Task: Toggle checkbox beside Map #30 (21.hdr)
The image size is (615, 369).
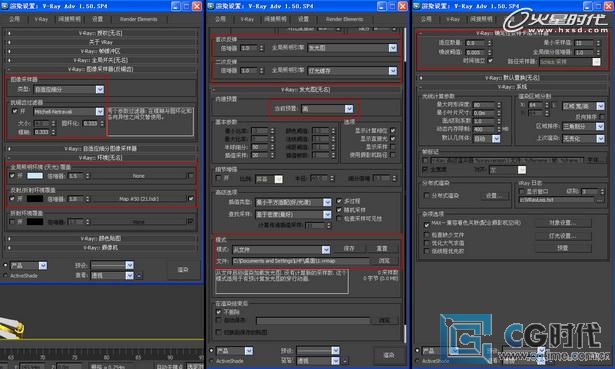Action: pos(191,199)
